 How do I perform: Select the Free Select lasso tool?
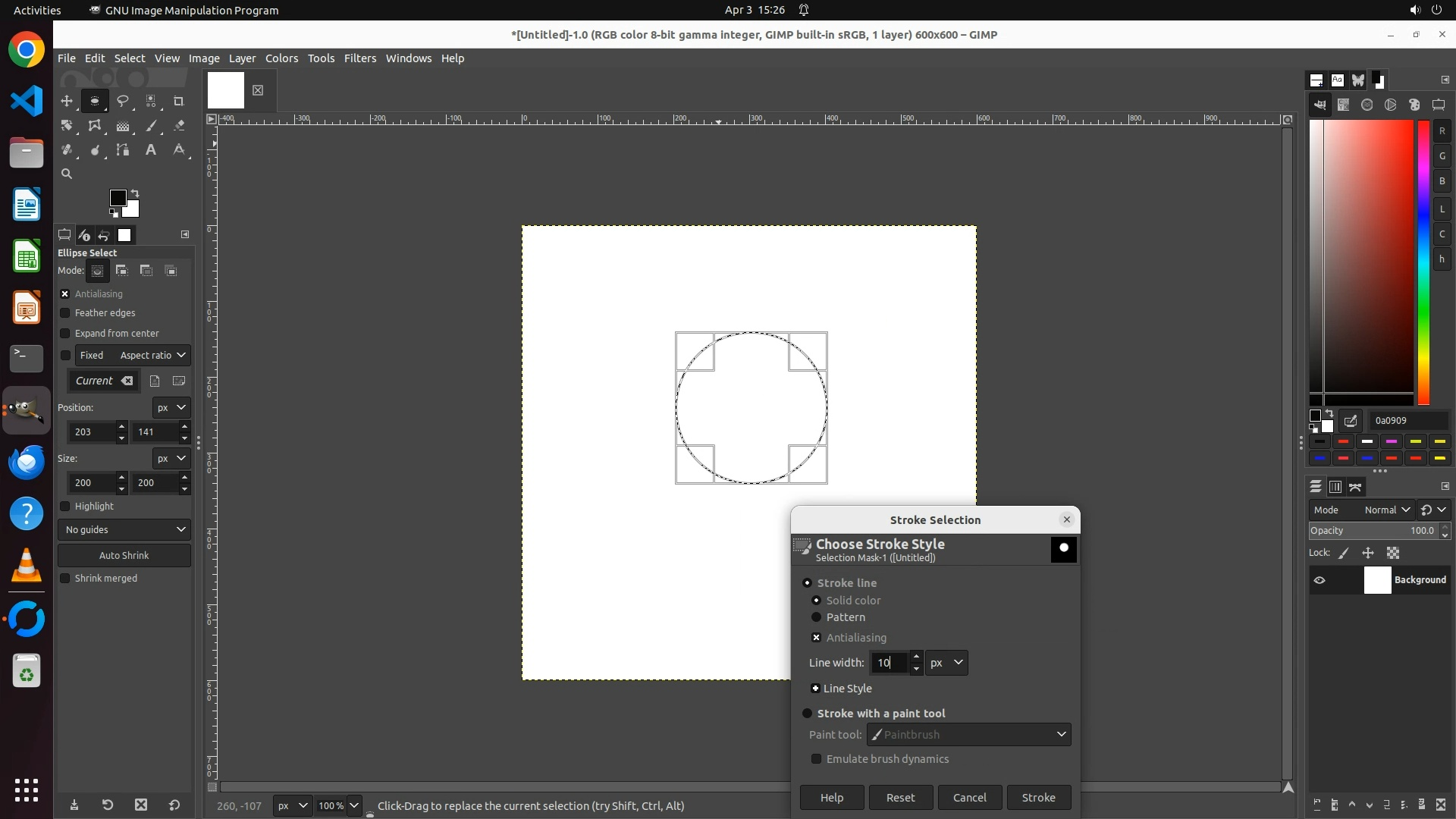point(123,101)
